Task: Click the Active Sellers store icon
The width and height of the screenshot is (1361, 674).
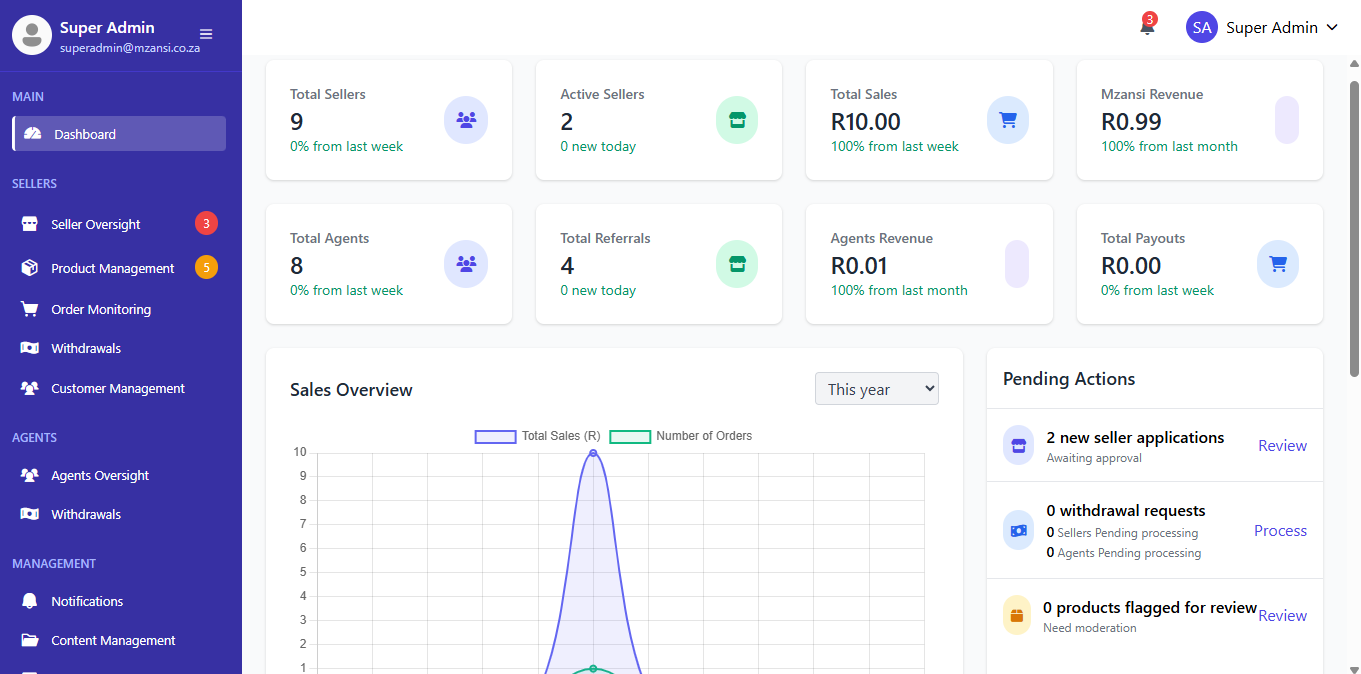Action: 737,120
